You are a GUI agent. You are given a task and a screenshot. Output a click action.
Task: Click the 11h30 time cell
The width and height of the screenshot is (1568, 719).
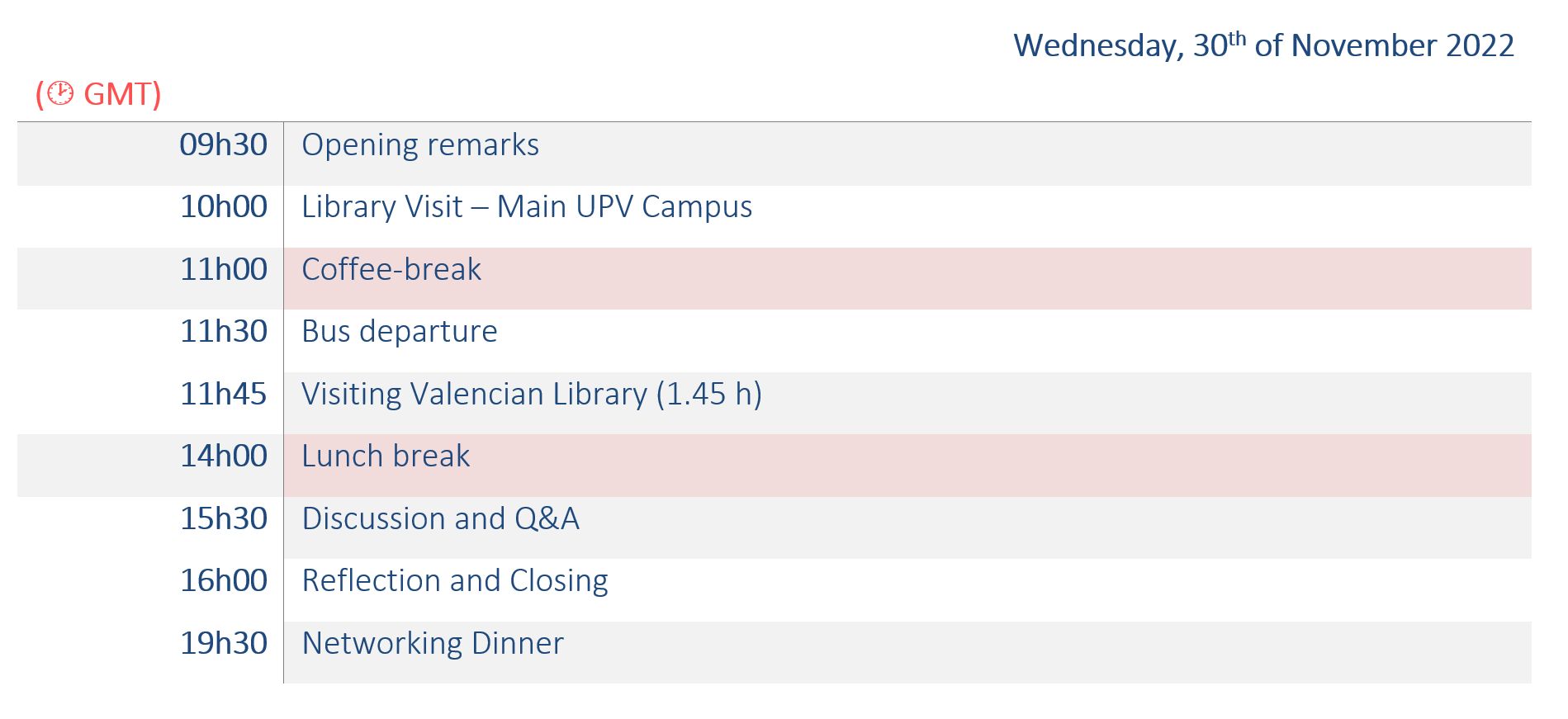click(x=224, y=332)
